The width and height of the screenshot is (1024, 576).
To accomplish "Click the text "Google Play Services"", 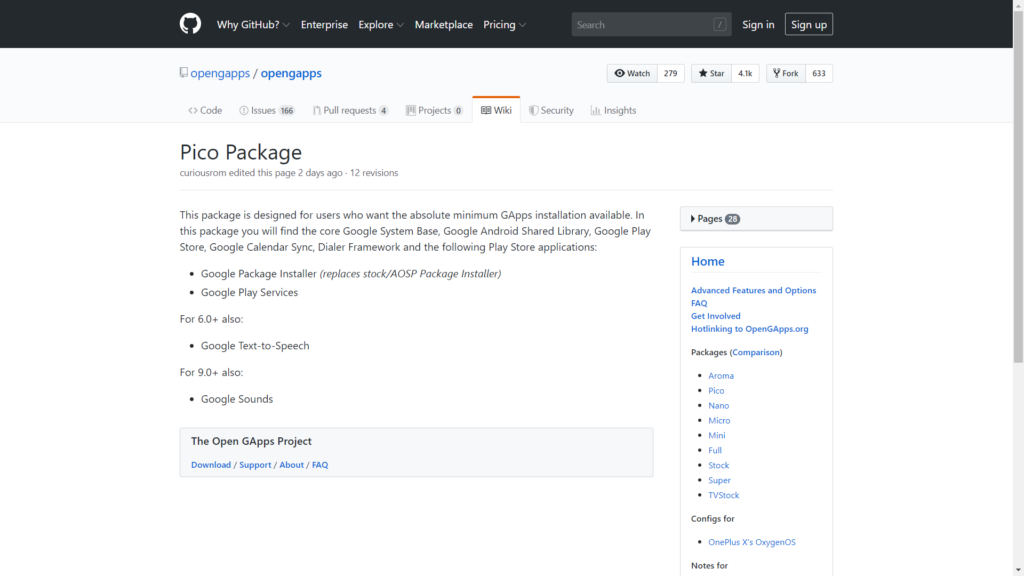I will 249,293.
